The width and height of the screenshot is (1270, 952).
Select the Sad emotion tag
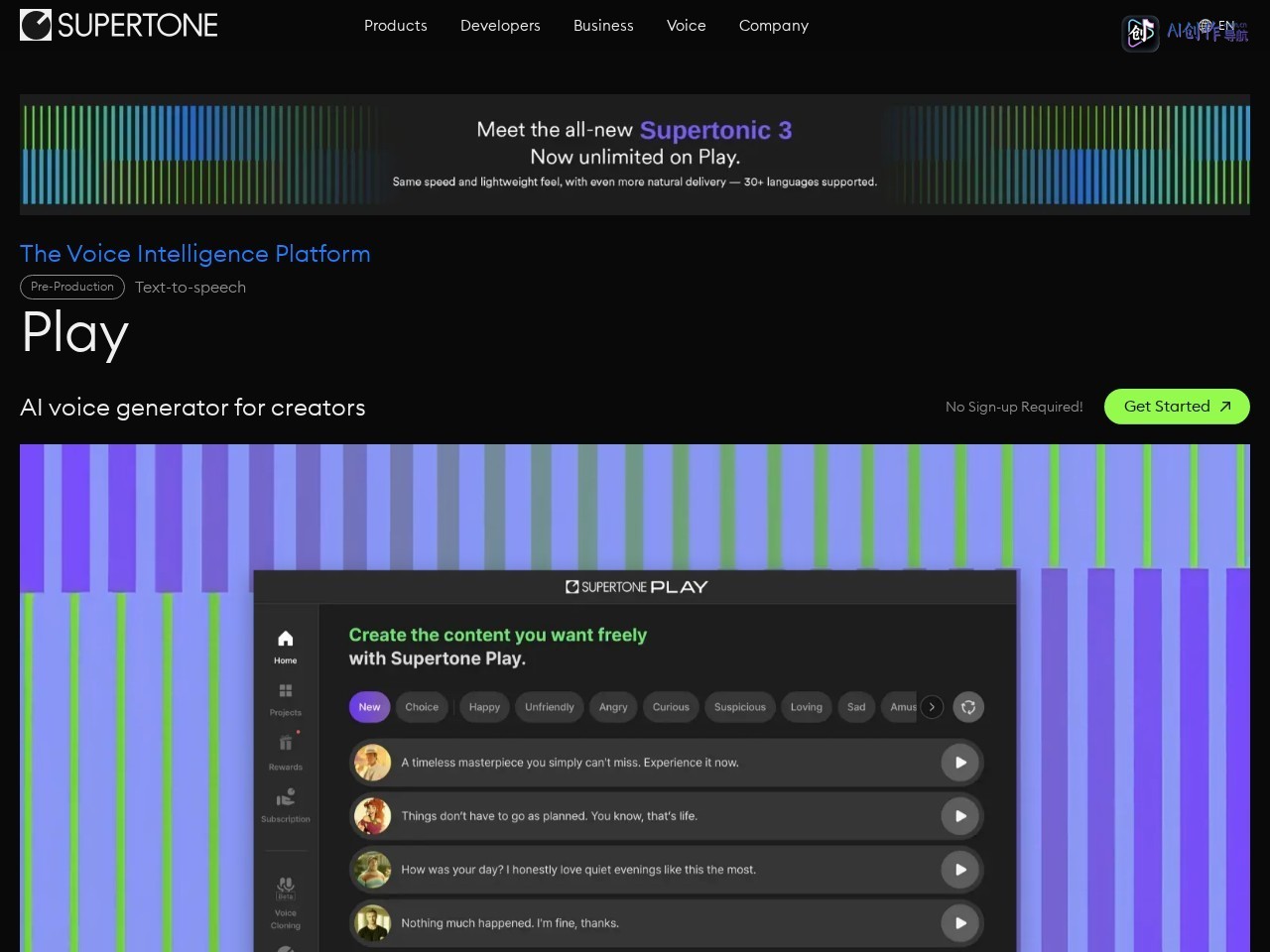(856, 707)
